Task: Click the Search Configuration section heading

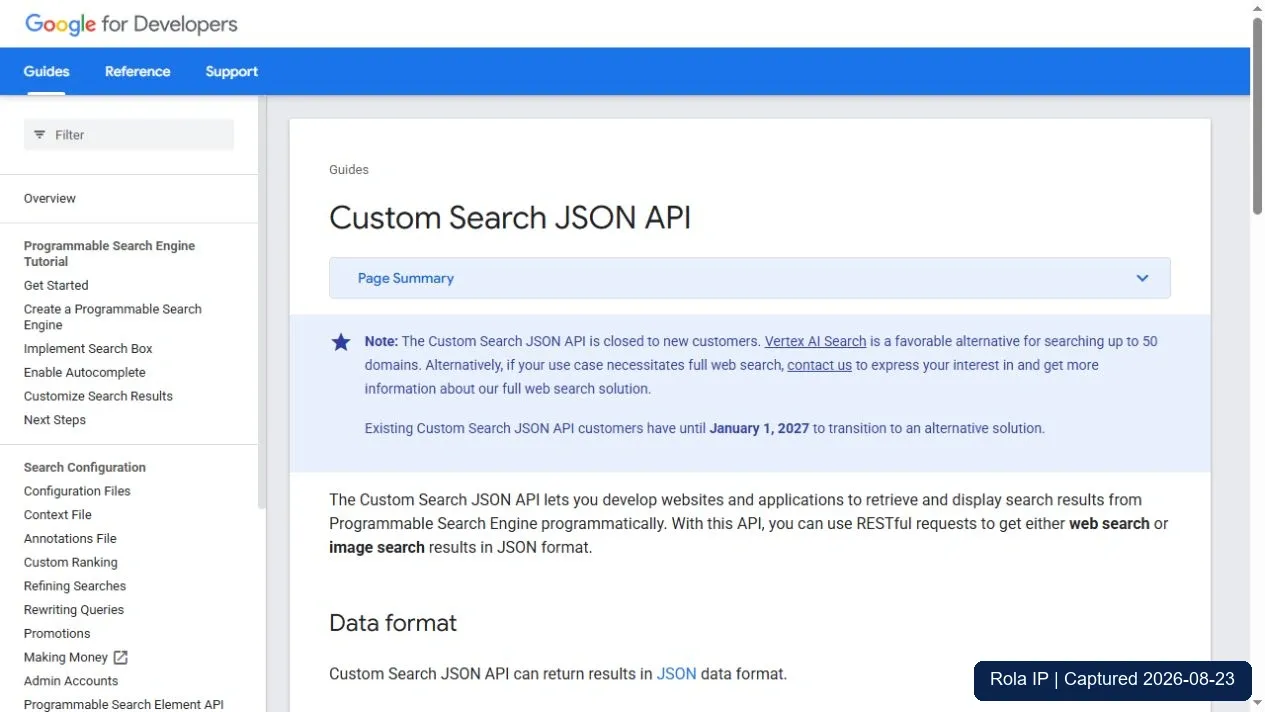Action: coord(85,467)
